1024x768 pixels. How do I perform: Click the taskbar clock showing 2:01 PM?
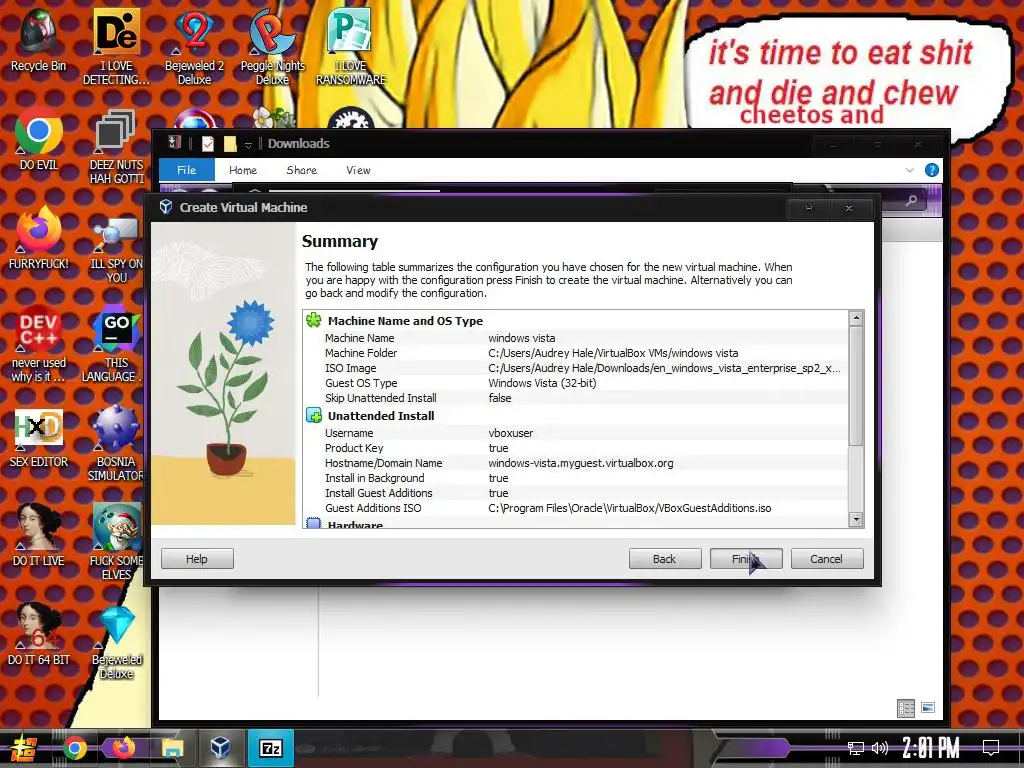pyautogui.click(x=931, y=748)
